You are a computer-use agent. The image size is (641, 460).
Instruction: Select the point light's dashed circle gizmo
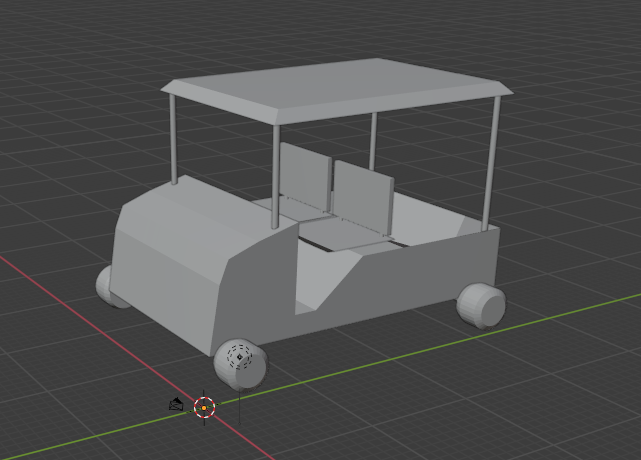[240, 357]
